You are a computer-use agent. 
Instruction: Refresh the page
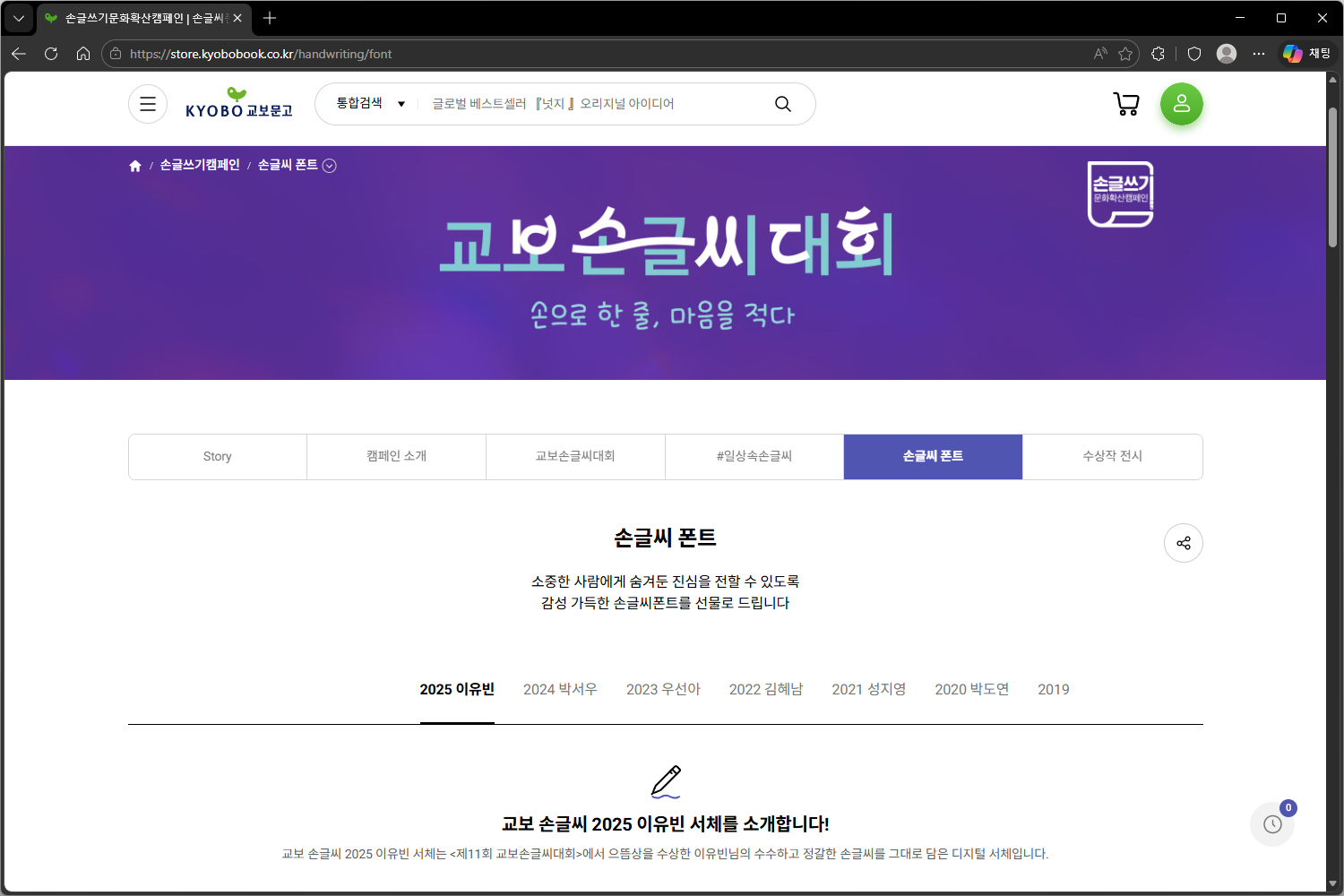pyautogui.click(x=51, y=54)
